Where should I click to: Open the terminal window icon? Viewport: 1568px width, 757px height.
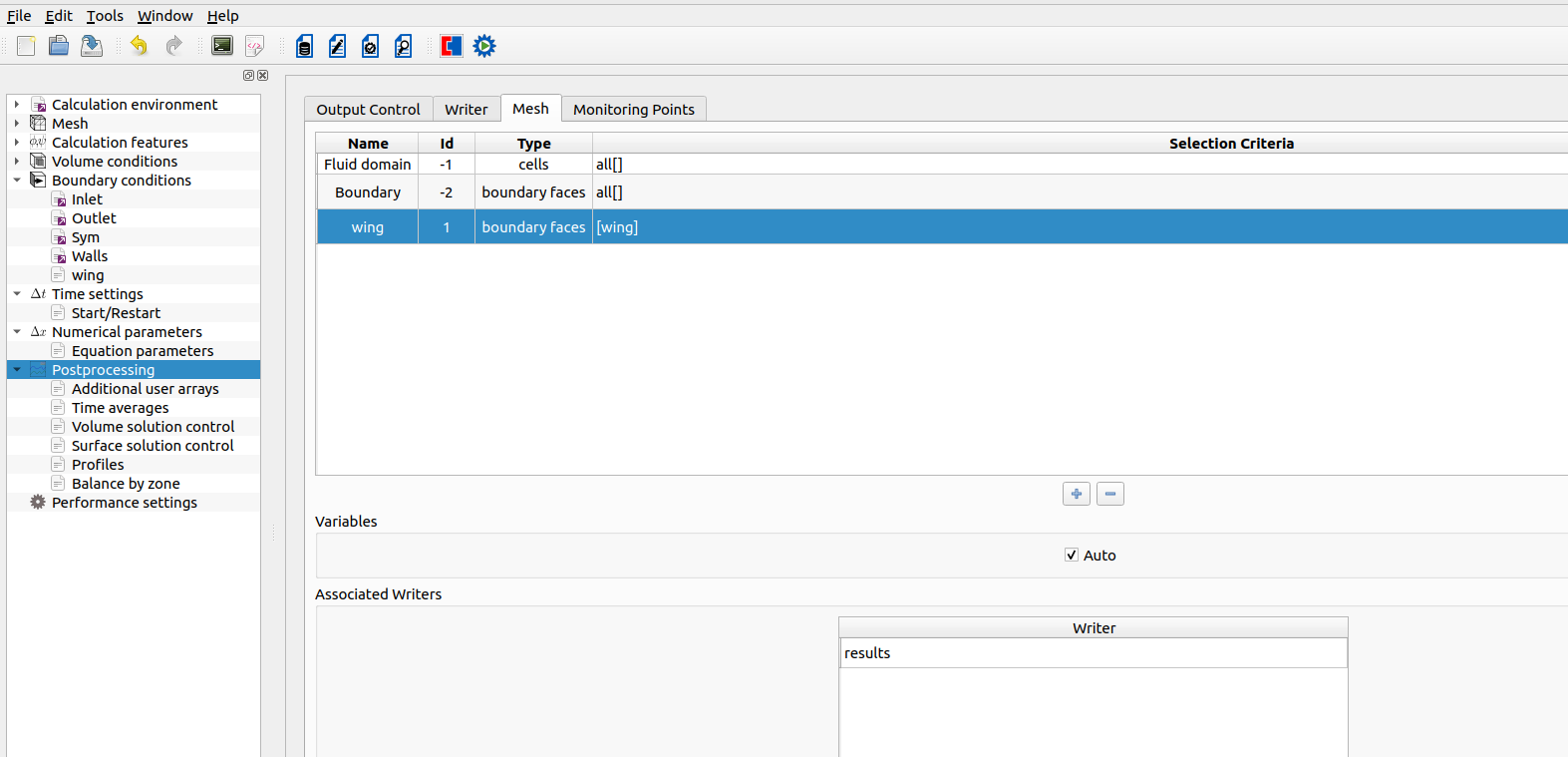tap(222, 46)
